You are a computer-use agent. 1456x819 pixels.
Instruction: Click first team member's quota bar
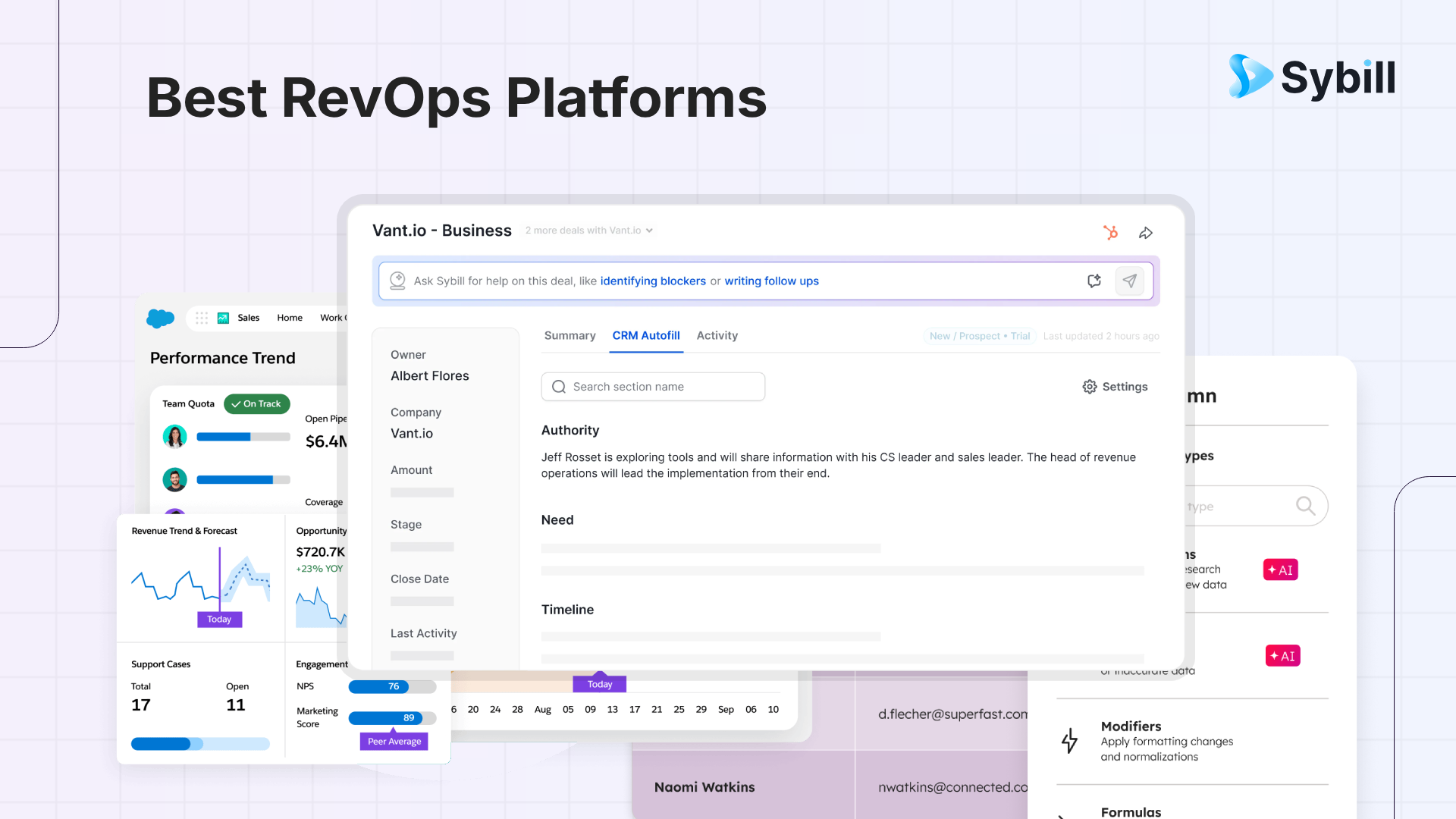pos(243,437)
